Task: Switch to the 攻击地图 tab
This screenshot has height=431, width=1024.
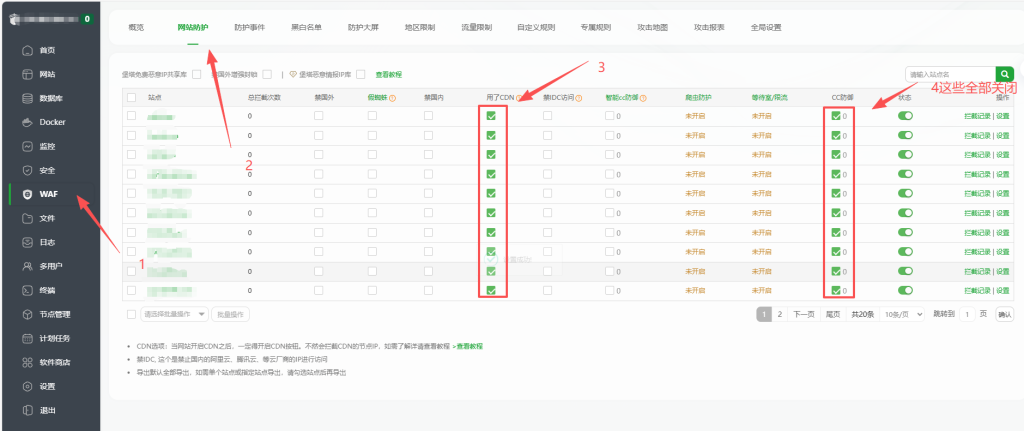Action: click(652, 27)
